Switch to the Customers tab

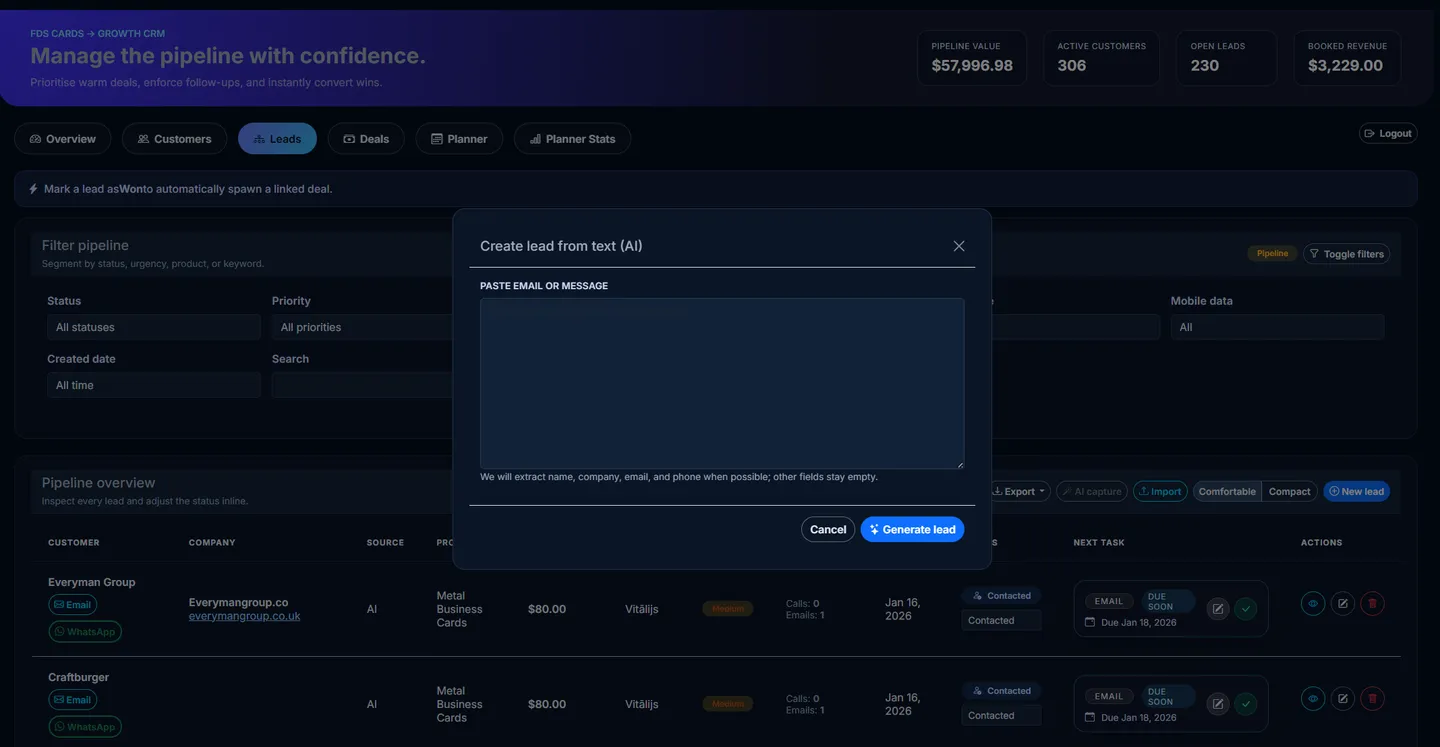tap(175, 139)
